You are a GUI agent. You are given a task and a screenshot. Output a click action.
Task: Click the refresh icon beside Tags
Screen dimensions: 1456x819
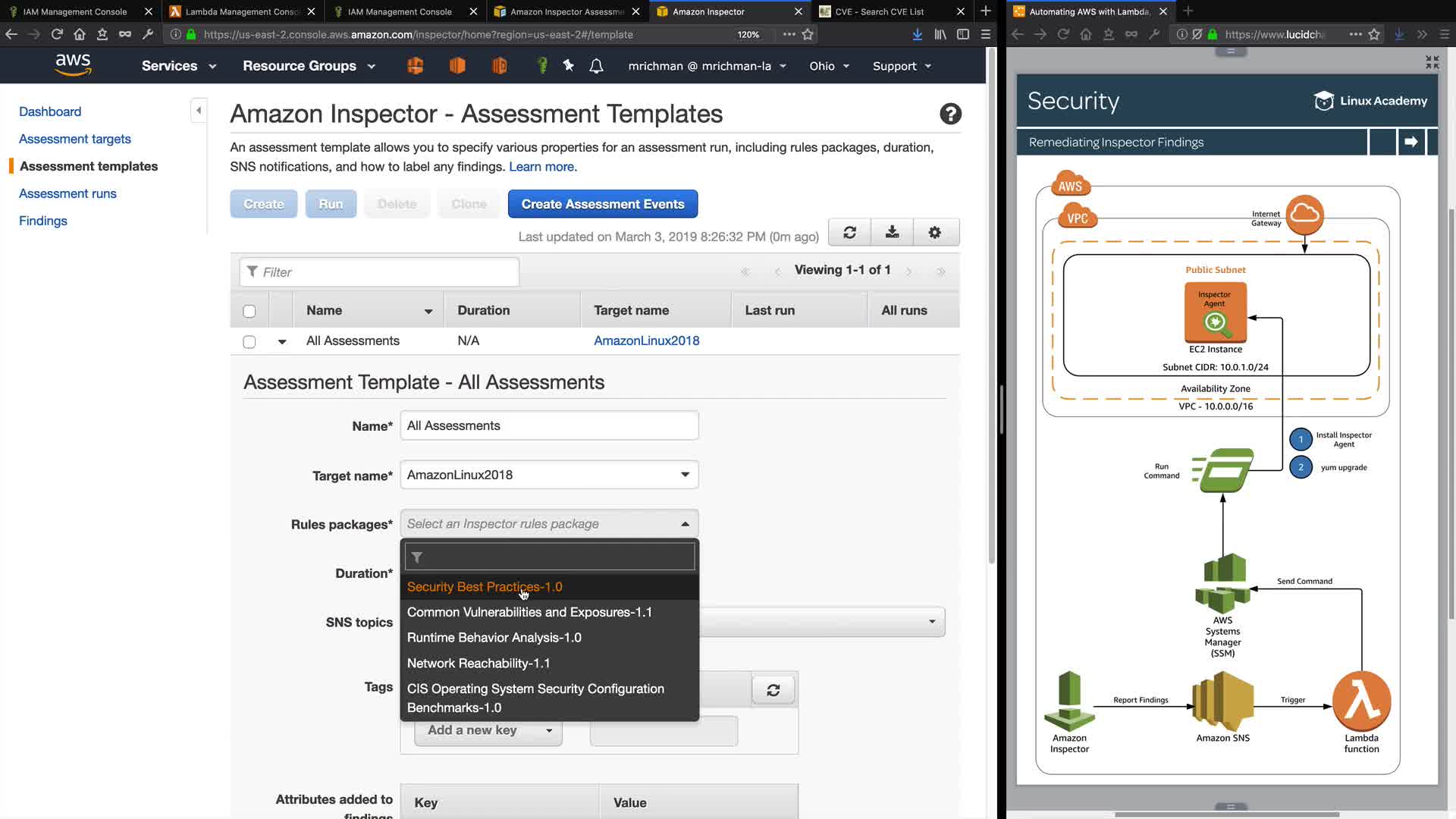tap(773, 690)
